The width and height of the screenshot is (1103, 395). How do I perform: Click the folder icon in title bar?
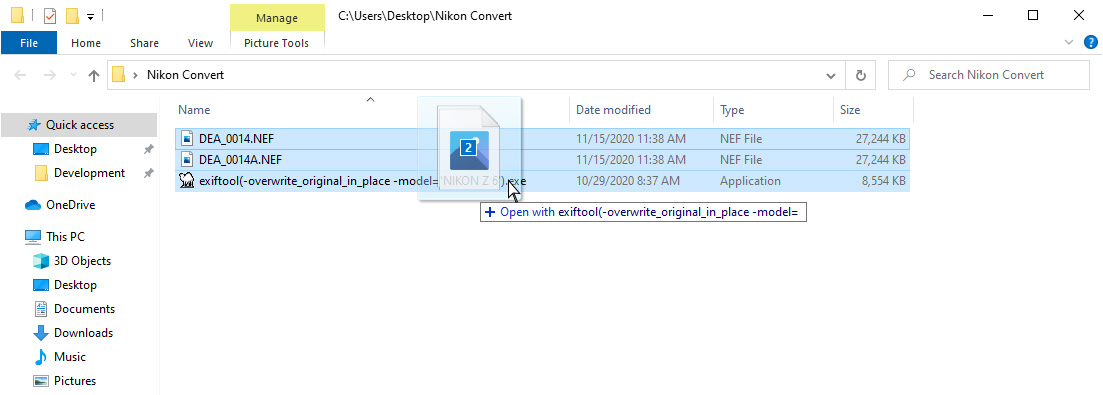(x=18, y=15)
